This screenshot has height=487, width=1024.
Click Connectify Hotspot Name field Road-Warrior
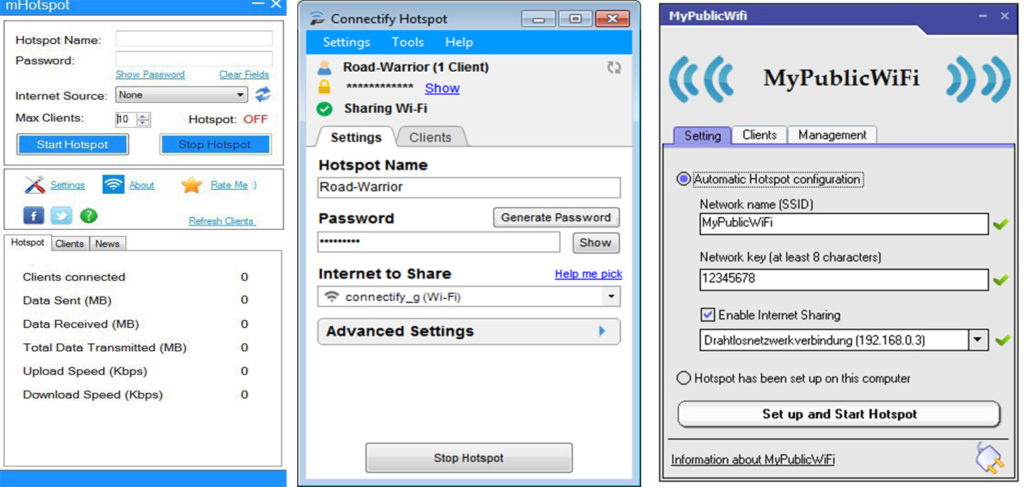tap(469, 187)
